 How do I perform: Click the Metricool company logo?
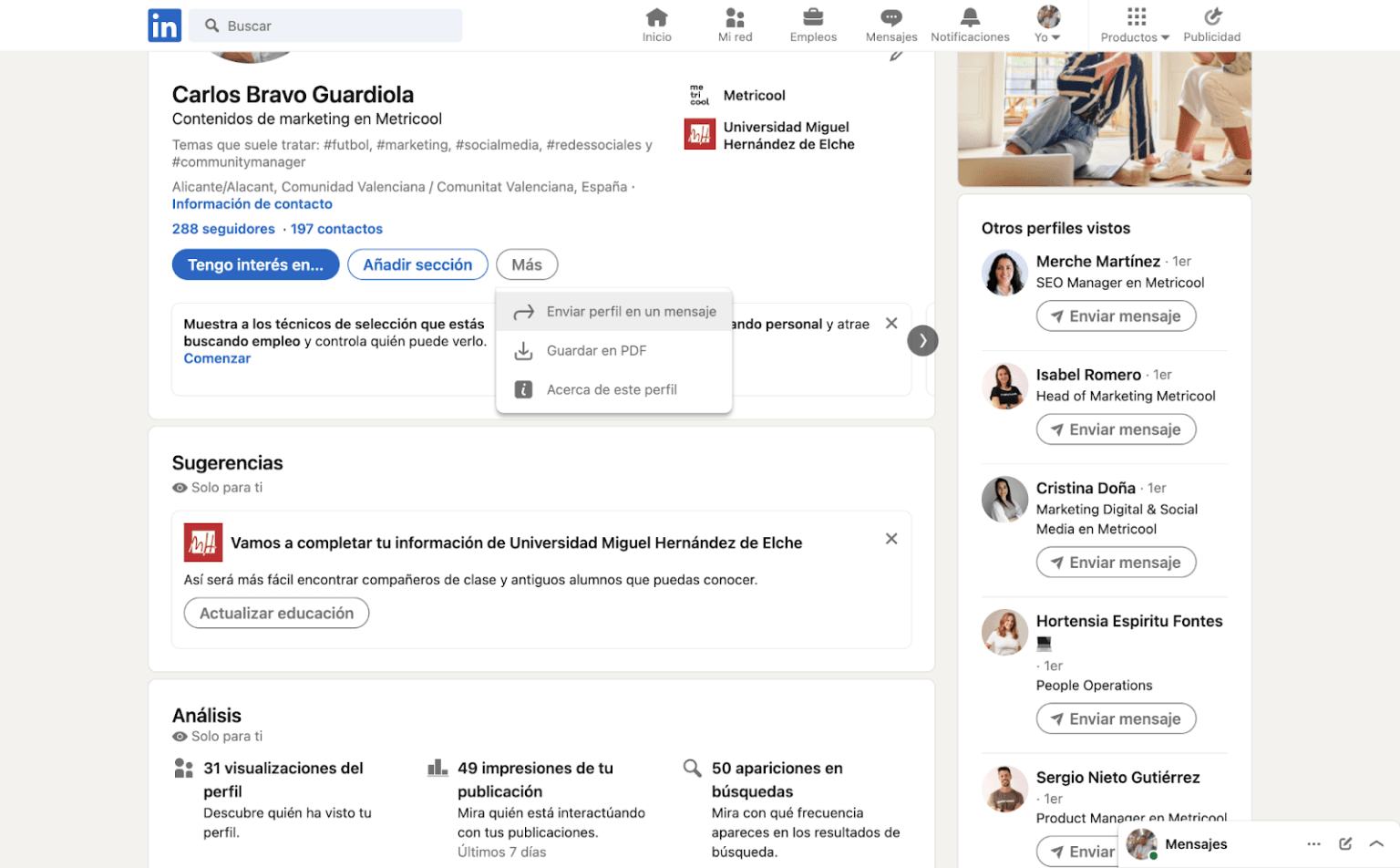[698, 94]
